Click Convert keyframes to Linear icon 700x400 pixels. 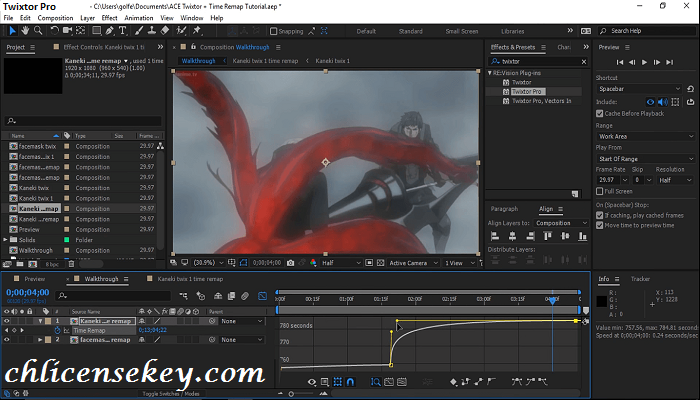coord(479,382)
